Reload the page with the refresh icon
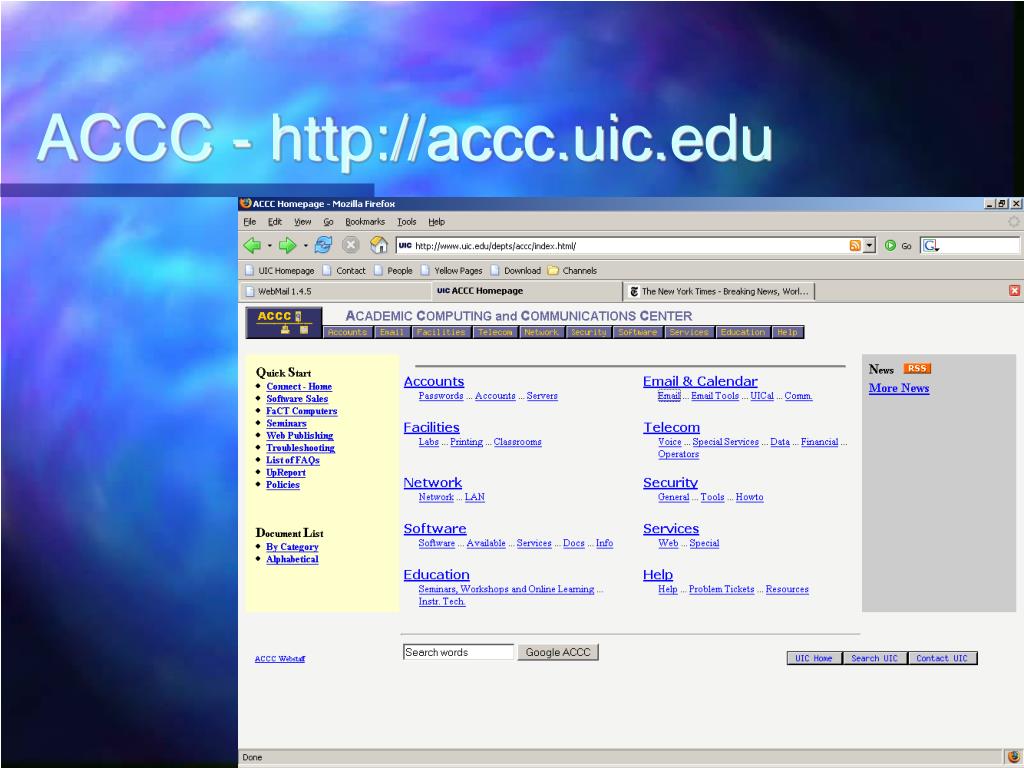Viewport: 1024px width, 768px height. tap(323, 245)
